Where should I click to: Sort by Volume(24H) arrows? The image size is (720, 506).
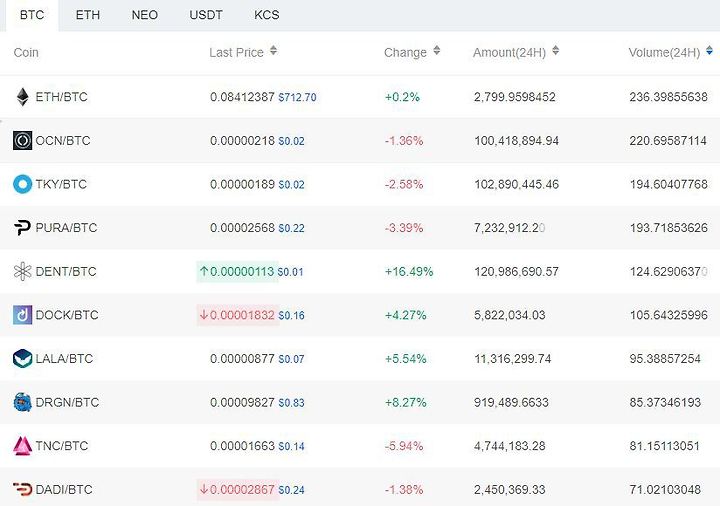click(x=709, y=51)
